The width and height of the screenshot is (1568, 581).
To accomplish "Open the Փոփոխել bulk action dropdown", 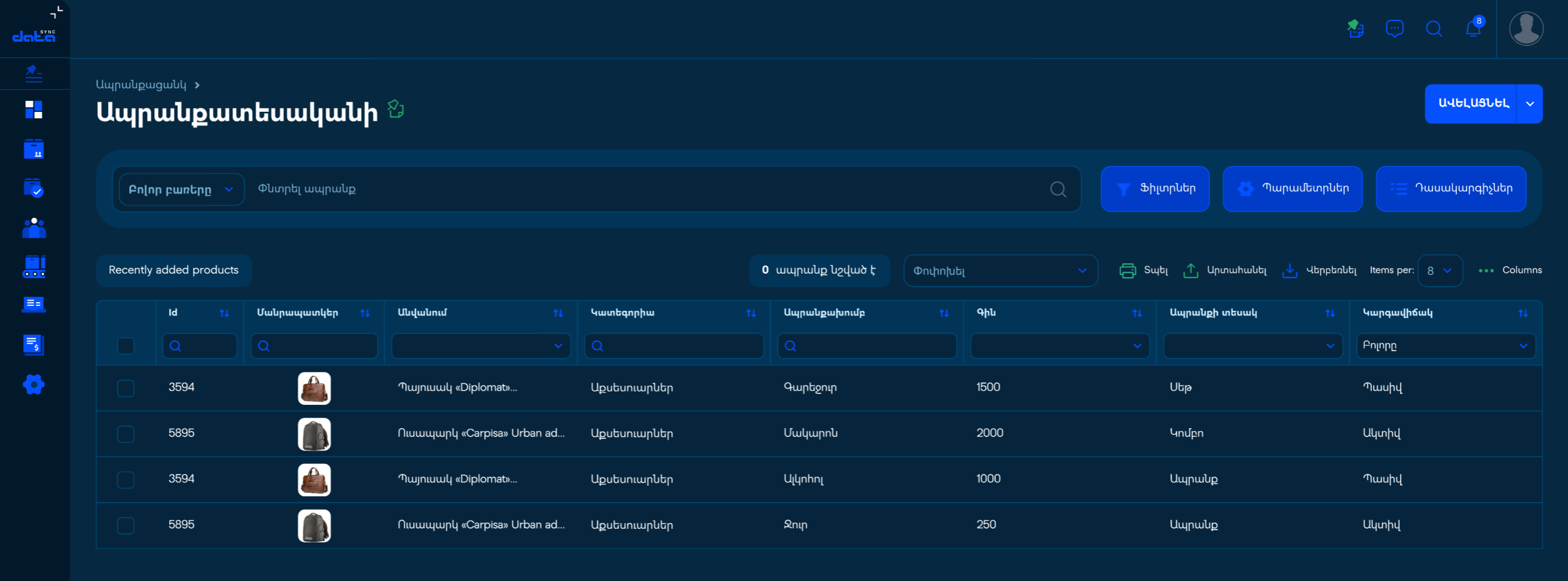I will (1000, 271).
